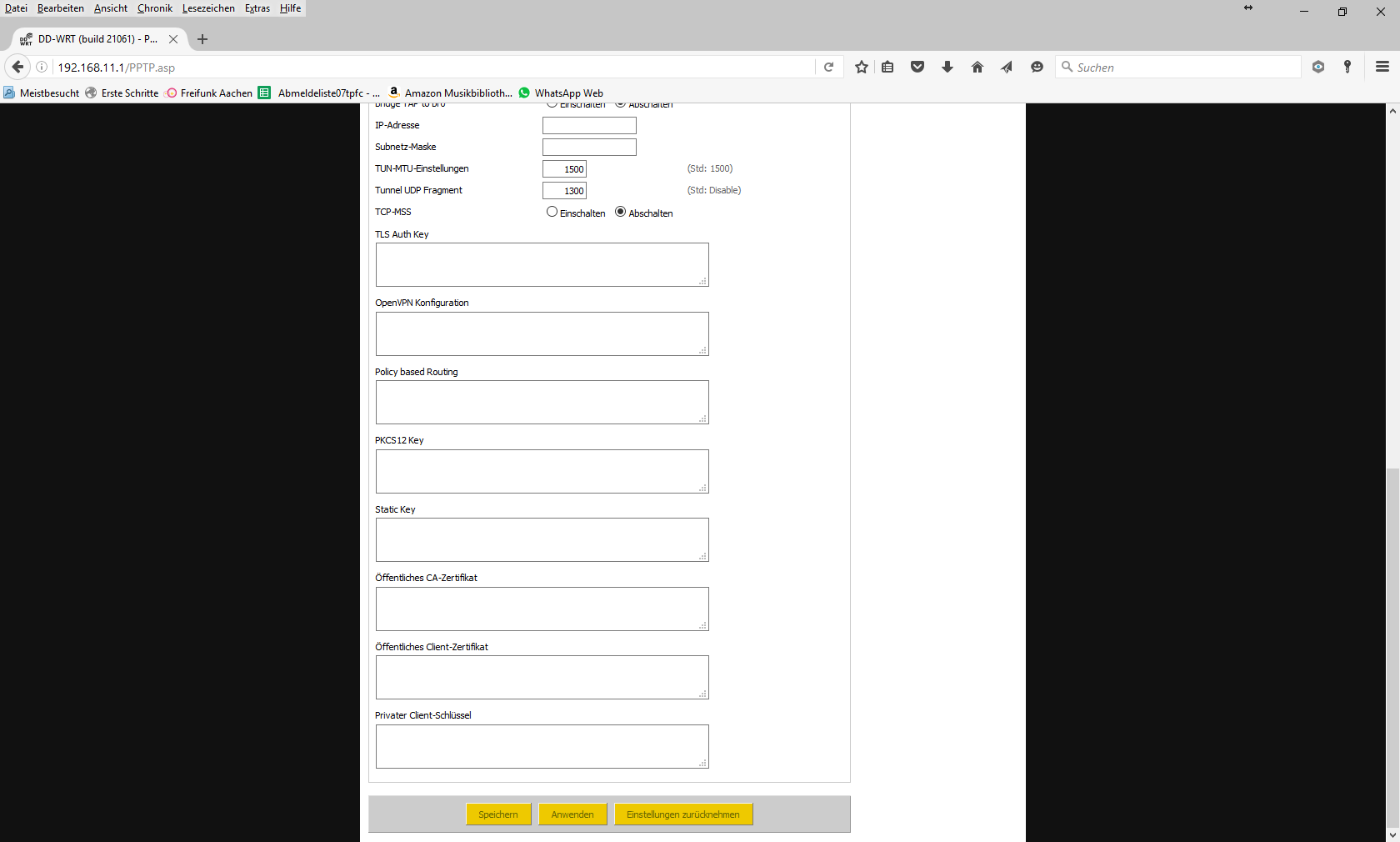Show bookmarks list icon next to star

pos(887,68)
